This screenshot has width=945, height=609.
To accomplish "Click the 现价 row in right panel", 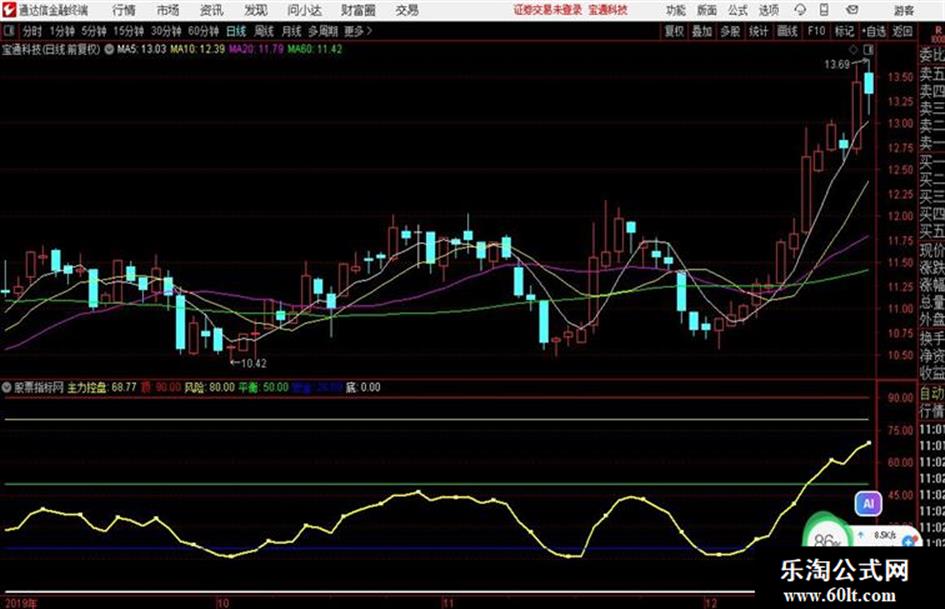I will pyautogui.click(x=932, y=250).
